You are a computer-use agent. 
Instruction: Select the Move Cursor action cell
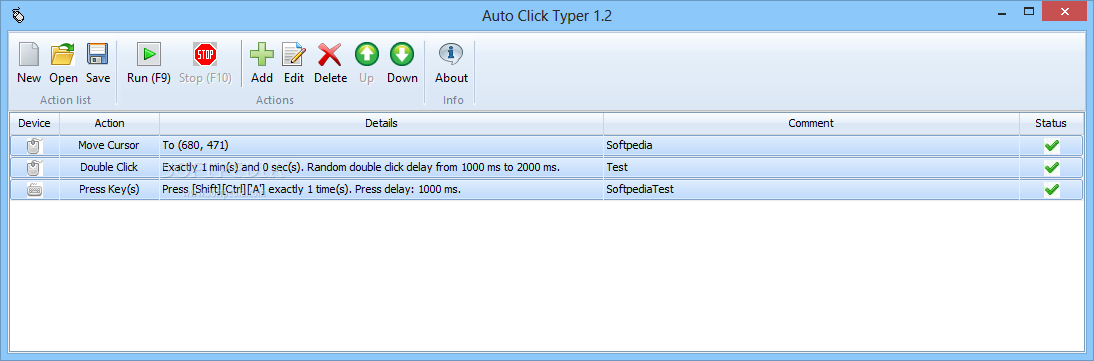pos(109,146)
